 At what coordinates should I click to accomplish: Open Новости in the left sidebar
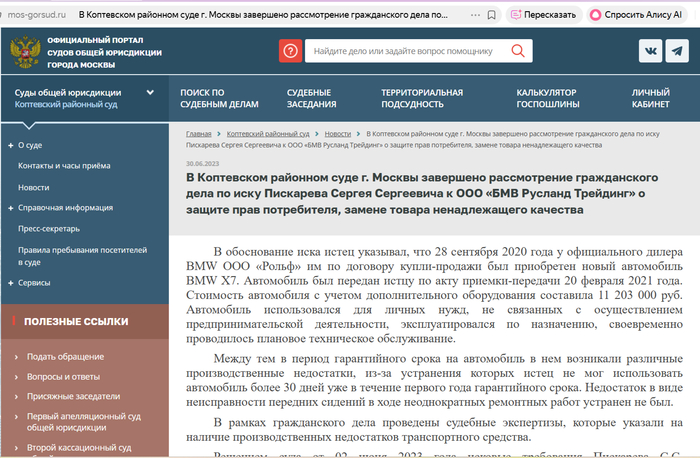pos(33,187)
